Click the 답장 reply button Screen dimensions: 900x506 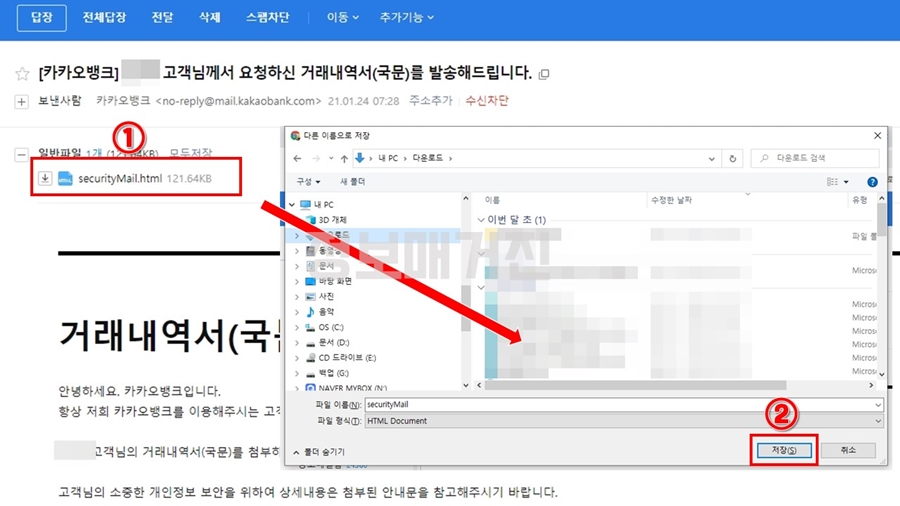click(x=41, y=18)
